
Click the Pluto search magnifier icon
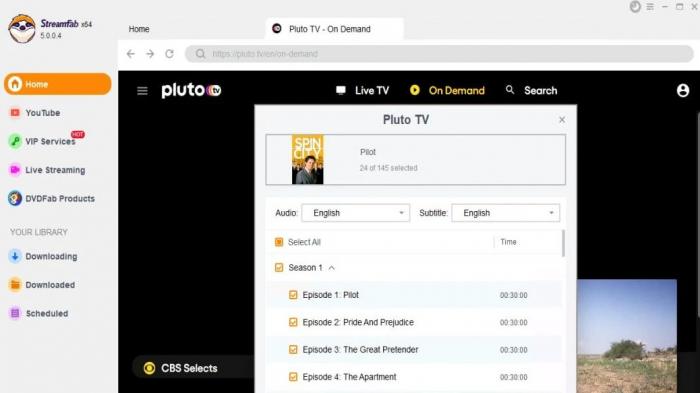pyautogui.click(x=510, y=90)
